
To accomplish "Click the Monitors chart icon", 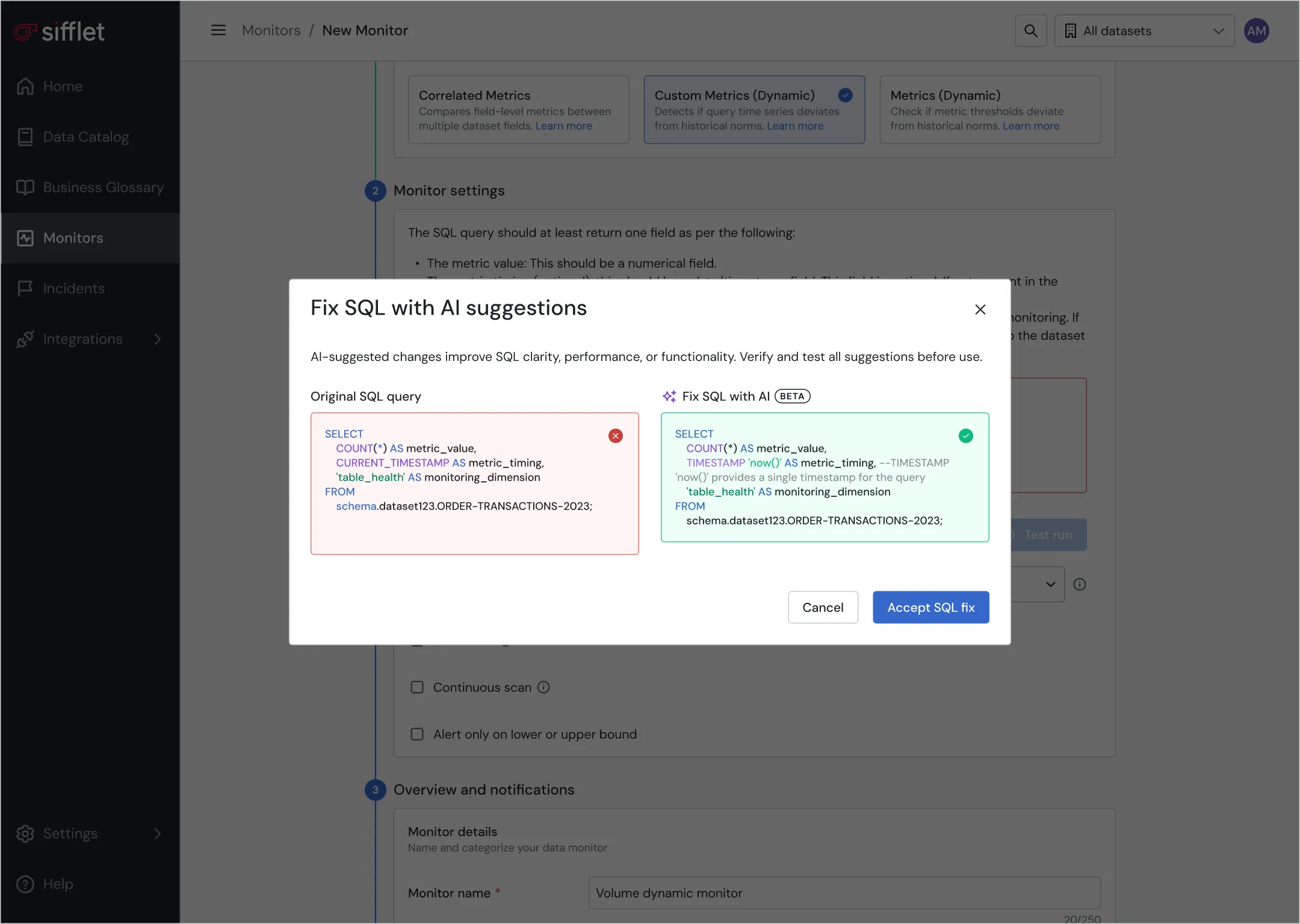I will tap(25, 238).
